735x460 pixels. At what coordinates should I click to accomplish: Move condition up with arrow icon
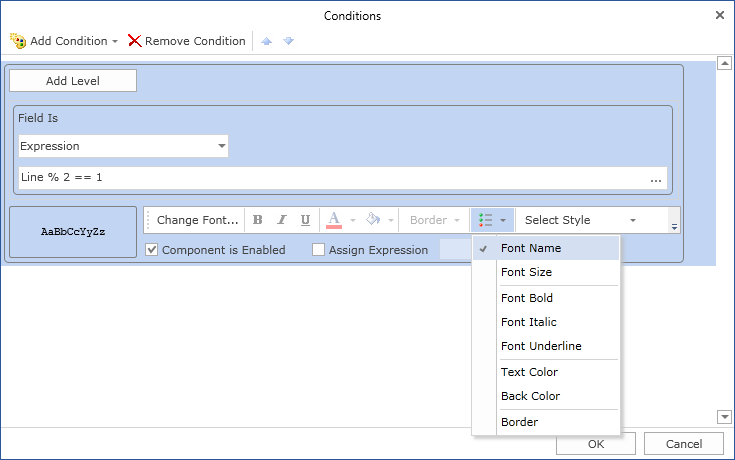pos(266,41)
